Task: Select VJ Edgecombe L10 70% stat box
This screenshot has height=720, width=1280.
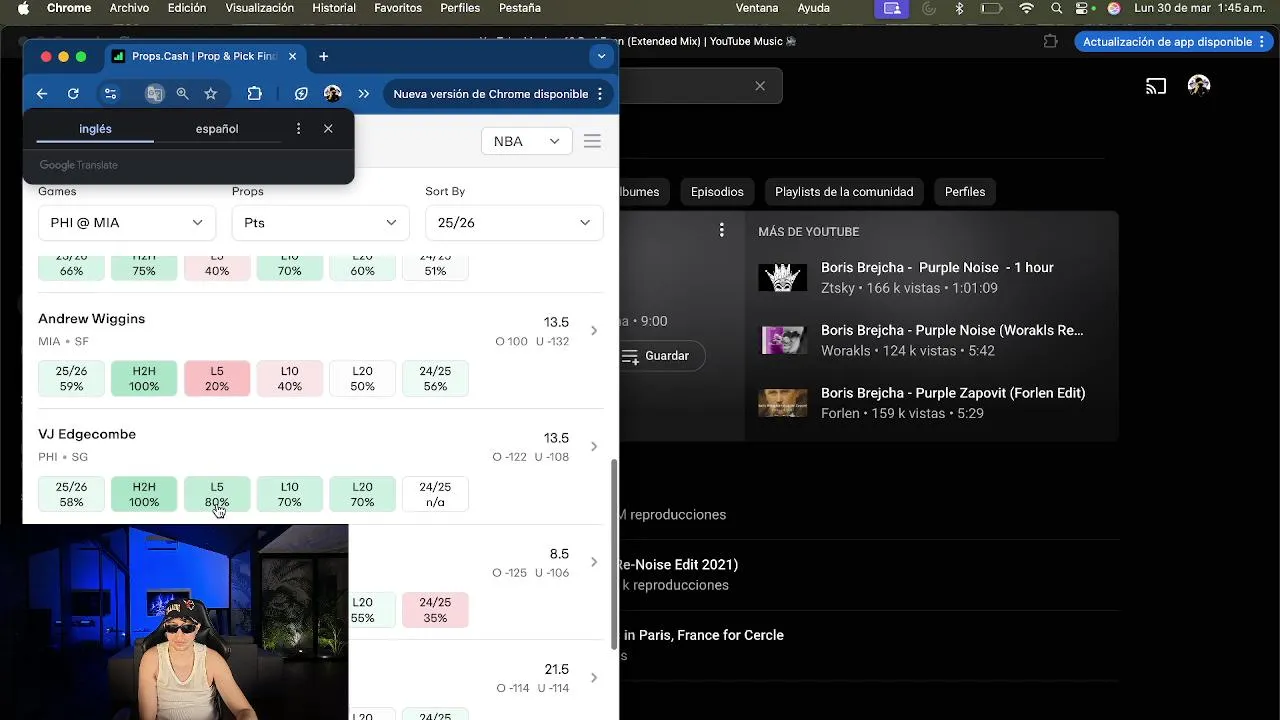Action: [290, 495]
